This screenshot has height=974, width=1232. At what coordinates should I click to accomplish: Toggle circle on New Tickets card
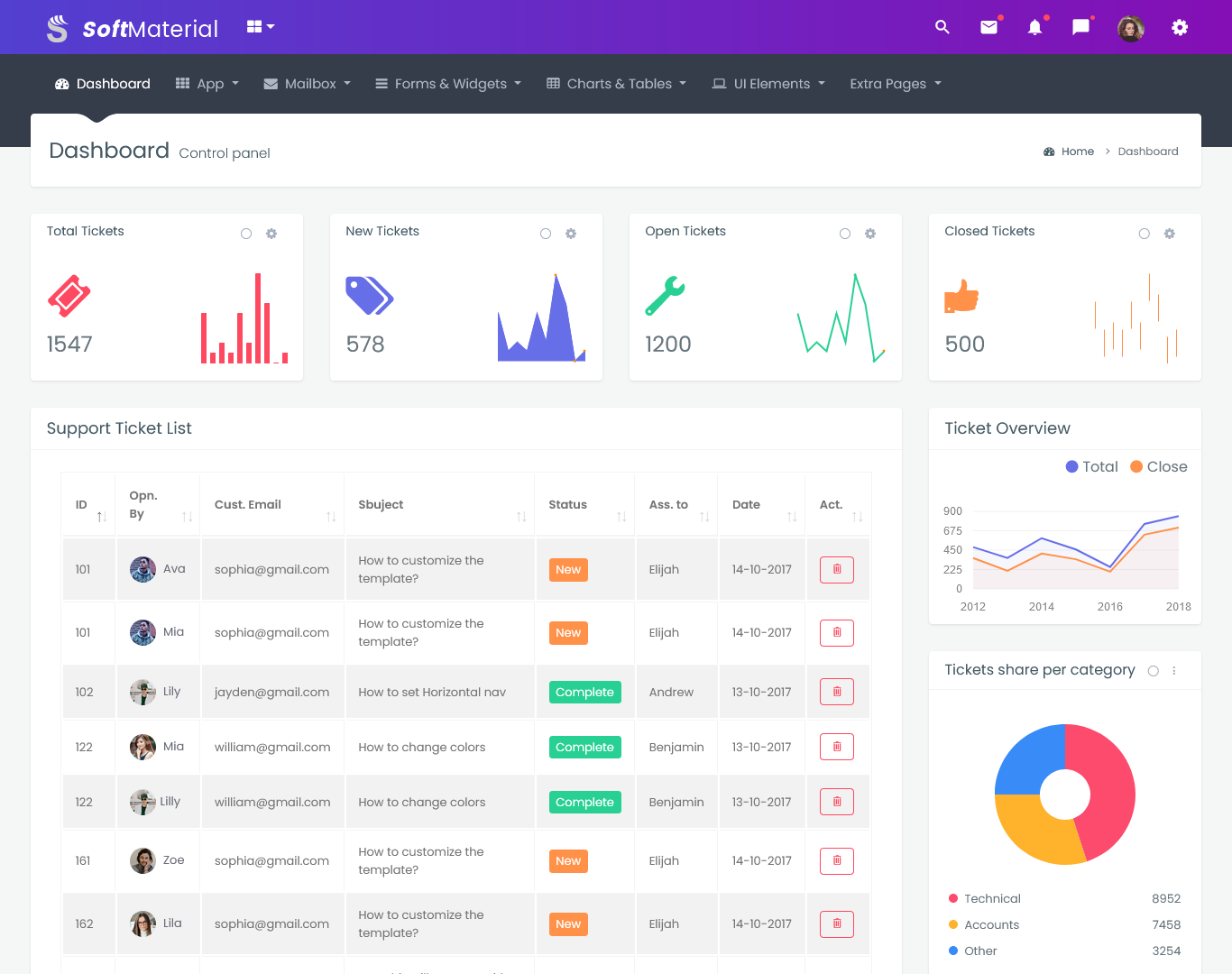click(x=546, y=234)
